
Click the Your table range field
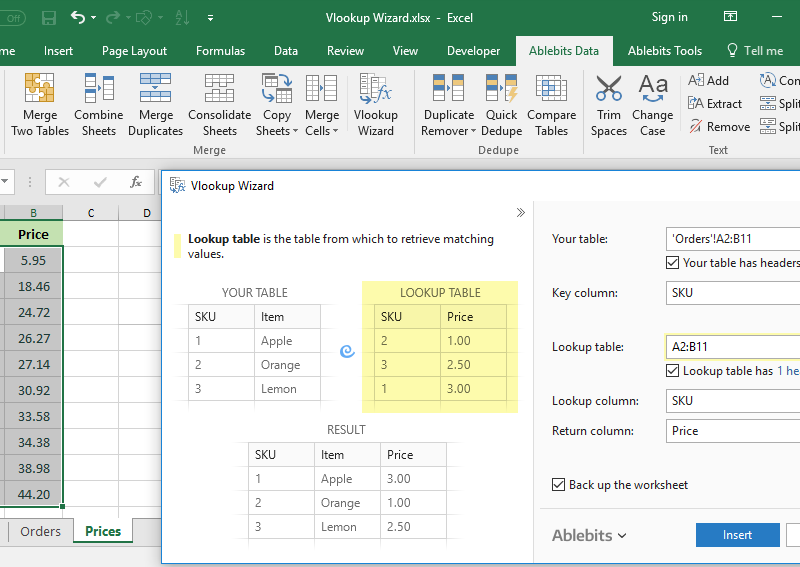click(x=733, y=239)
